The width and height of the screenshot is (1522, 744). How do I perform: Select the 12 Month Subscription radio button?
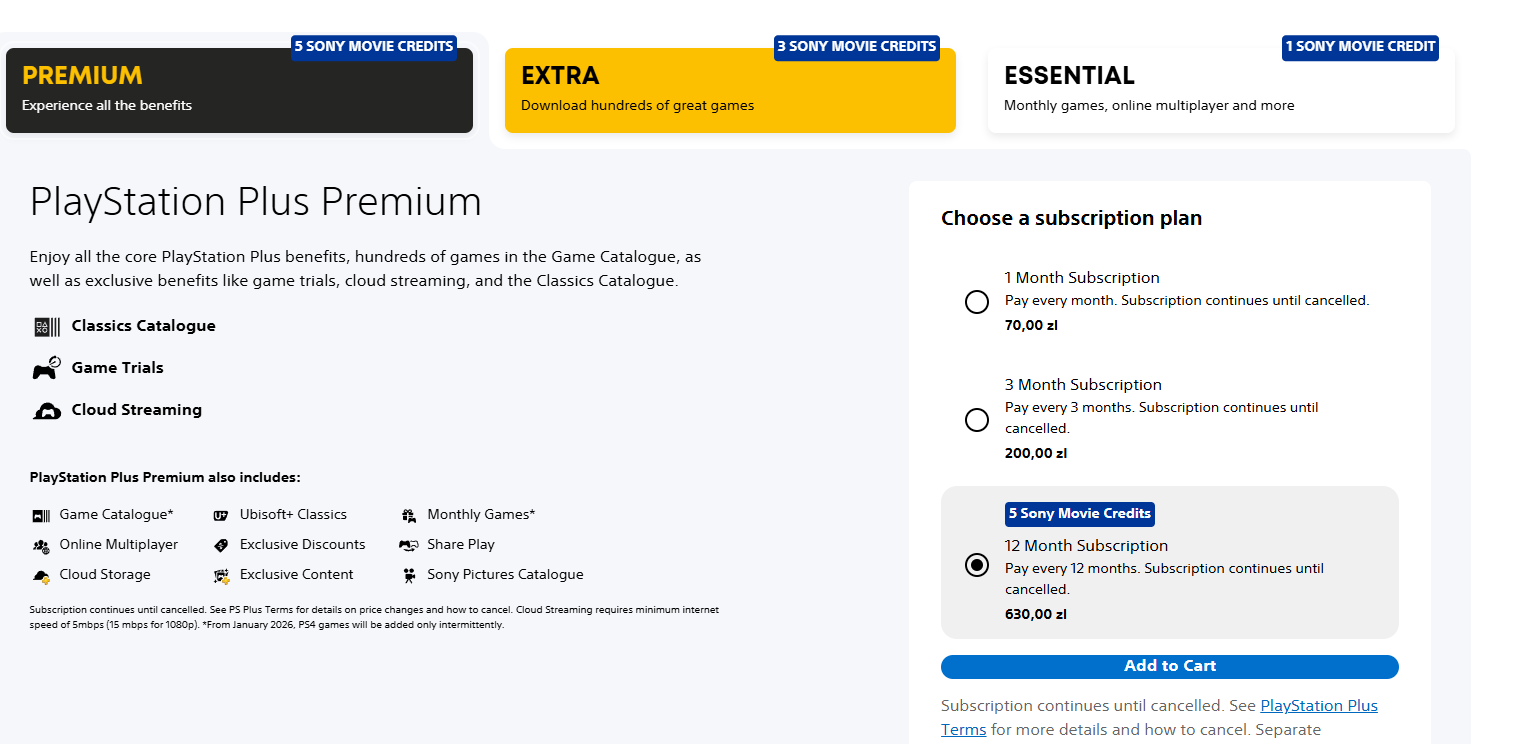[977, 566]
